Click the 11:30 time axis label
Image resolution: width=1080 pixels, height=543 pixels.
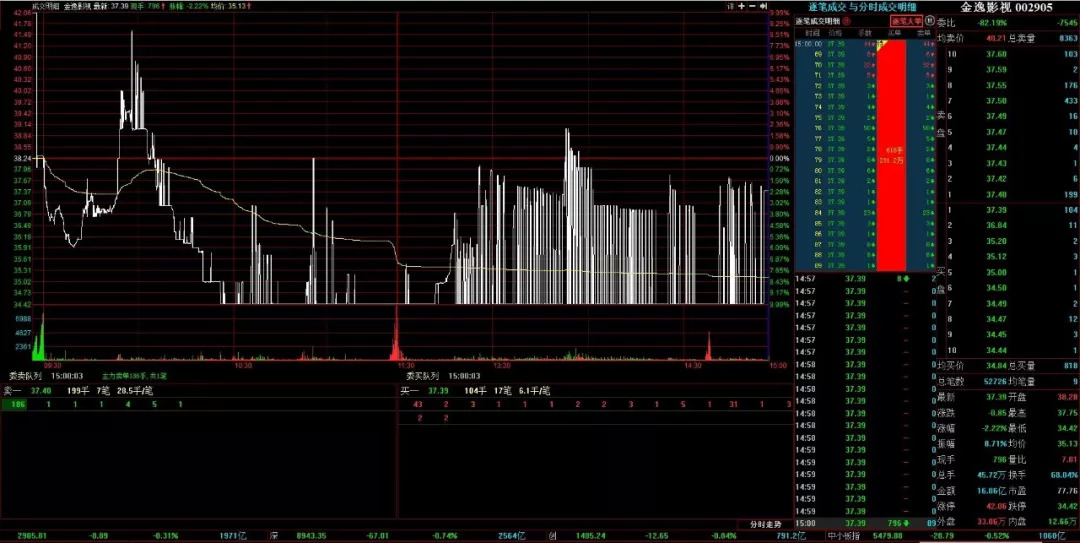406,365
